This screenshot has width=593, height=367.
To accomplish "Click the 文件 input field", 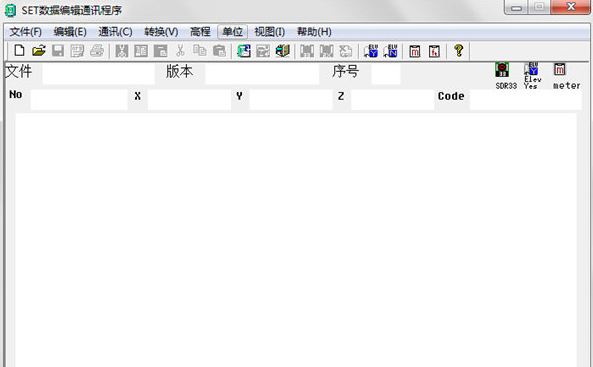I will 98,74.
